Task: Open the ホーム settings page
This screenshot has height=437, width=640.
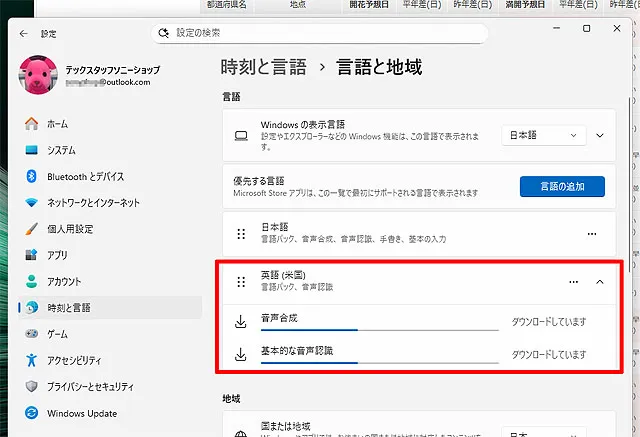Action: click(57, 124)
